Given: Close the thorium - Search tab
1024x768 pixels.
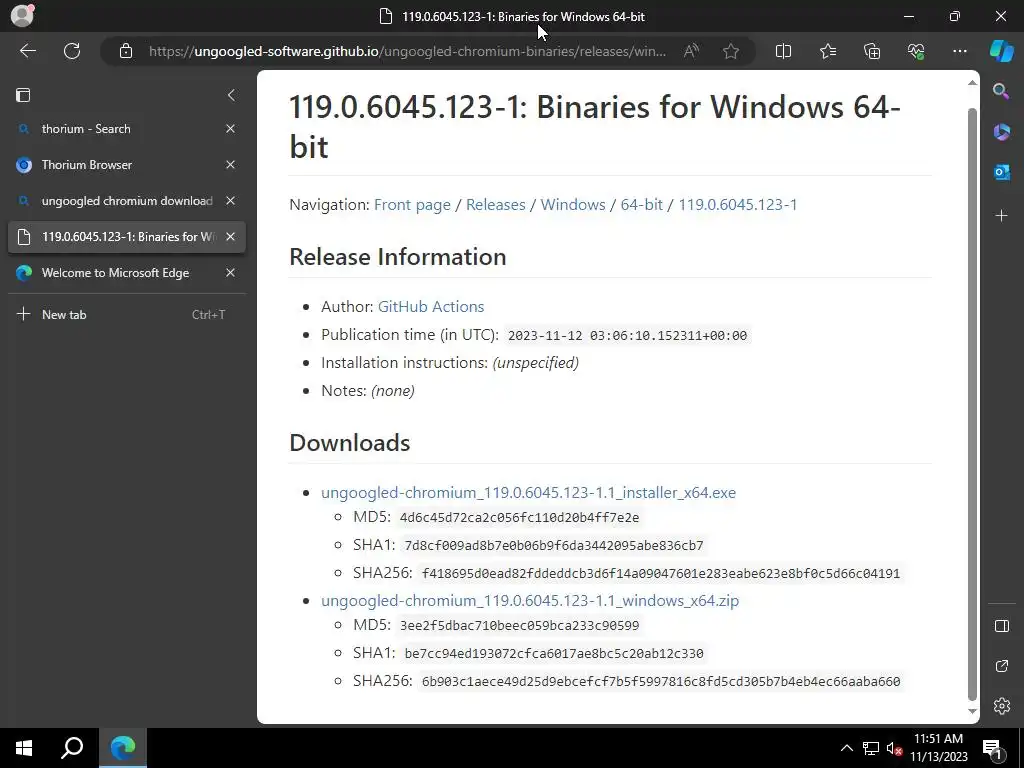Looking at the screenshot, I should pyautogui.click(x=230, y=129).
